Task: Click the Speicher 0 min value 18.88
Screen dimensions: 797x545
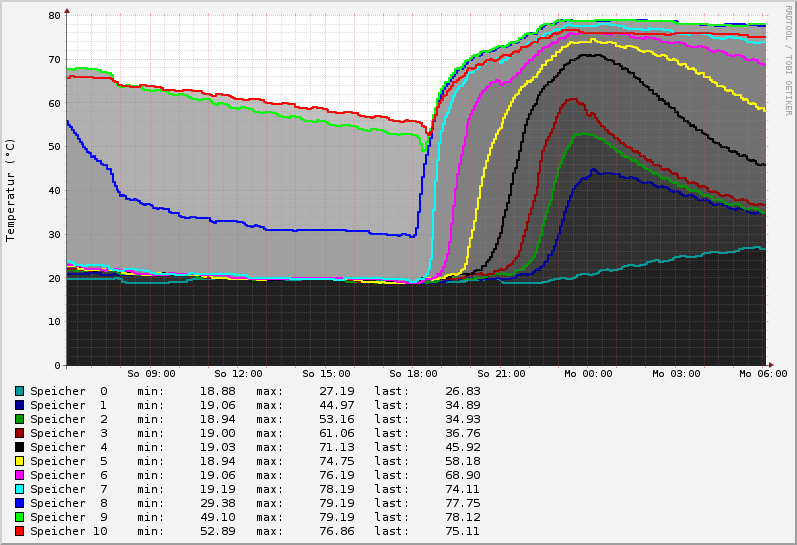Action: coord(217,391)
